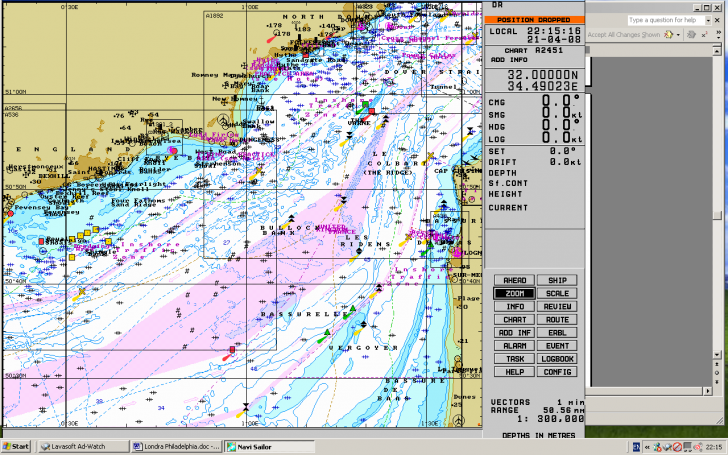
Task: Switch to Lavasoft Ad-Watch in taskbar
Action: (x=83, y=446)
